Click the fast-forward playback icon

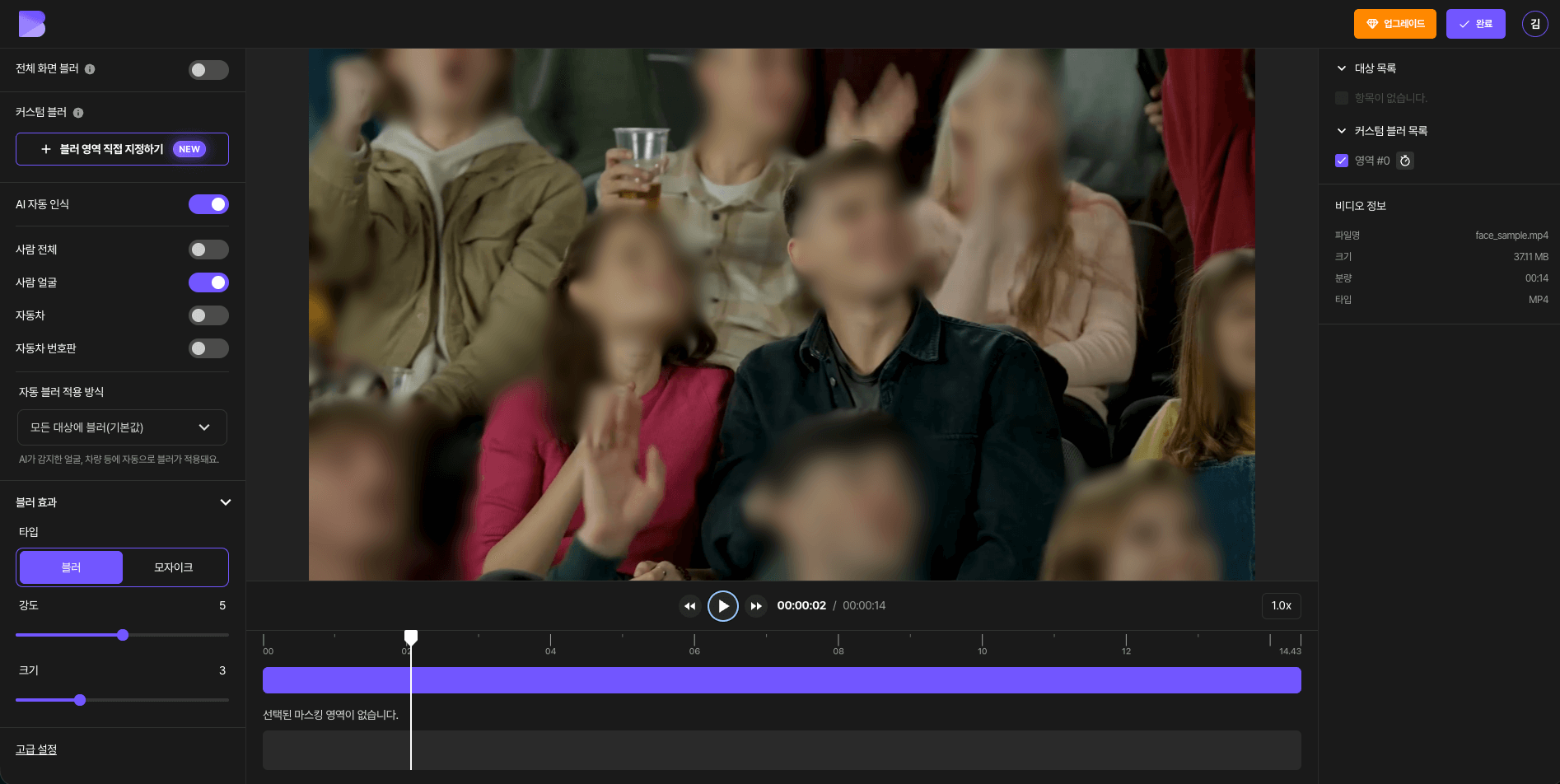pos(756,605)
